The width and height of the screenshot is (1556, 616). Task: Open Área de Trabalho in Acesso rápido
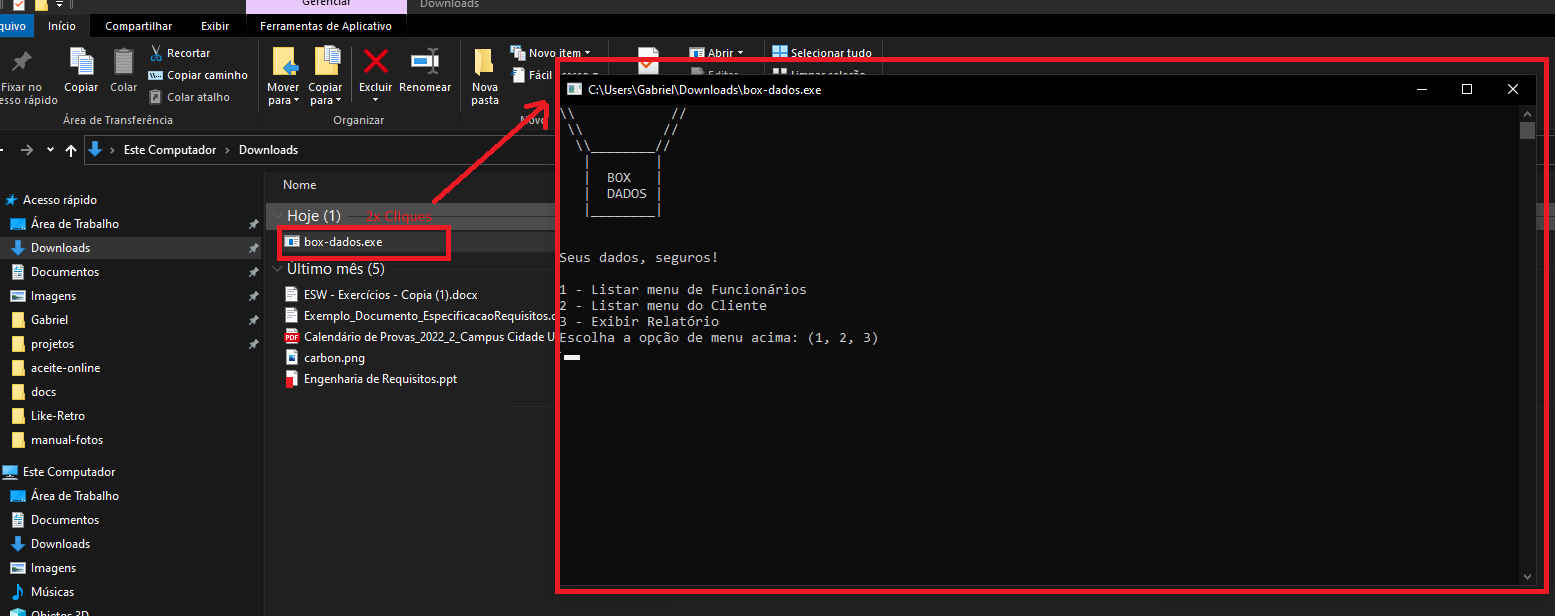click(x=65, y=224)
